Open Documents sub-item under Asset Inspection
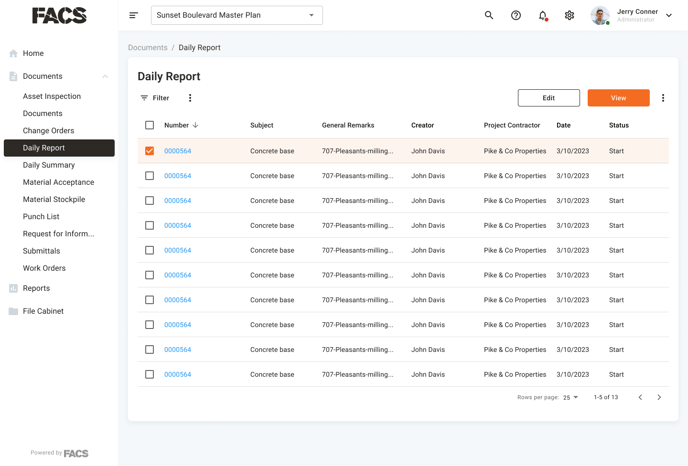Viewport: 688px width, 466px height. click(43, 114)
